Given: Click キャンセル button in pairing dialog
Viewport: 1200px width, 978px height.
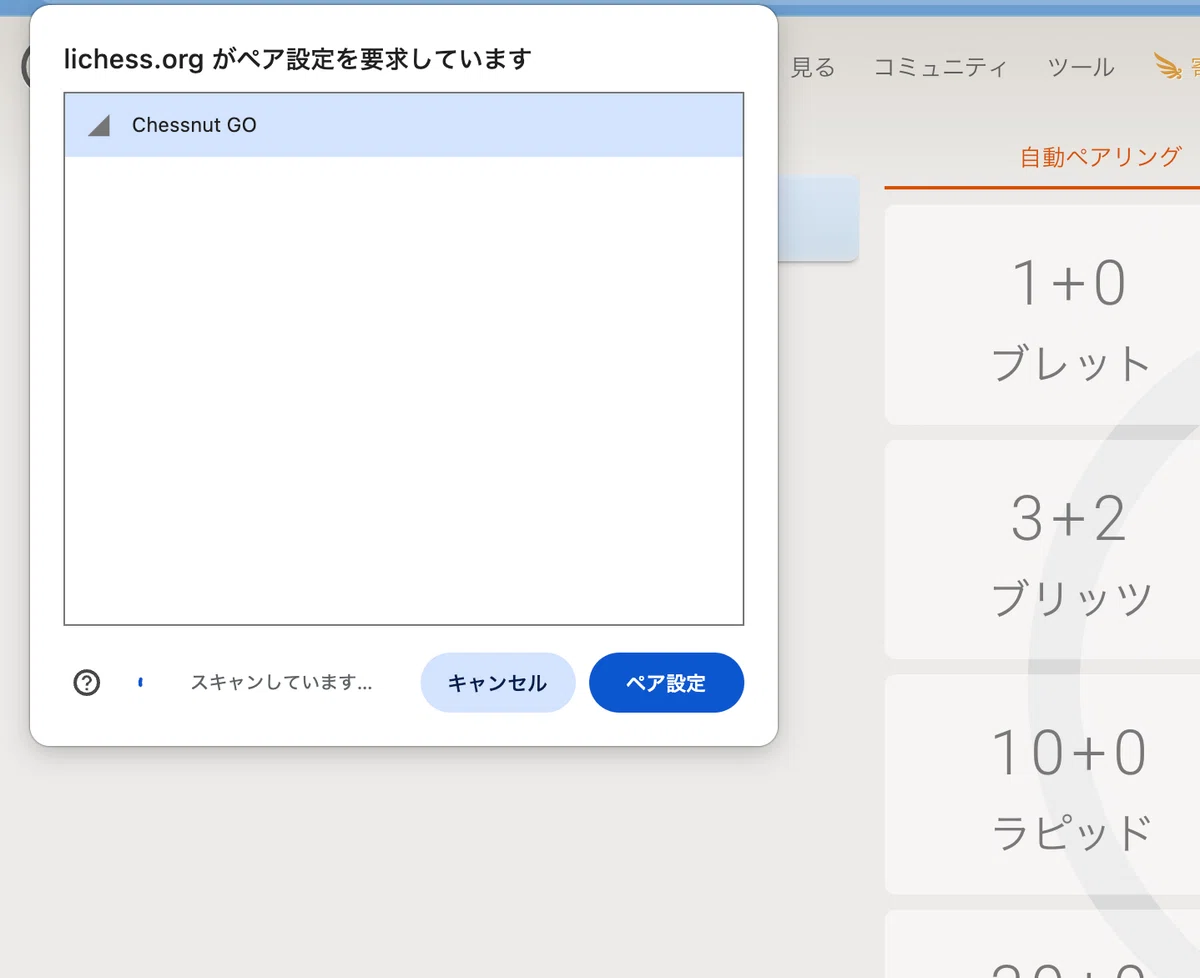Looking at the screenshot, I should click(x=497, y=683).
